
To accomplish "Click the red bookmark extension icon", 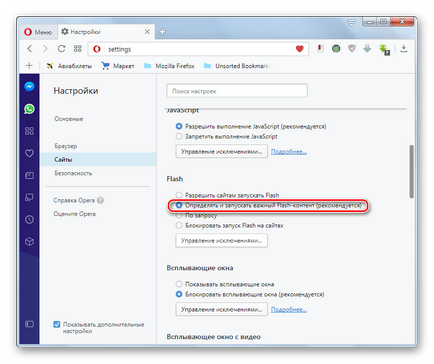I will tap(320, 49).
